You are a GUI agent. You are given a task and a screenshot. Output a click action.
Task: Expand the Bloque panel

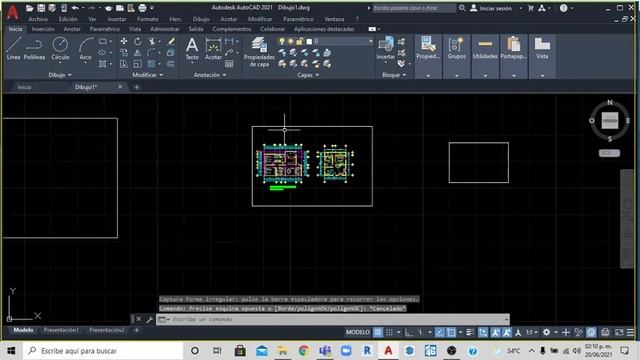[394, 75]
